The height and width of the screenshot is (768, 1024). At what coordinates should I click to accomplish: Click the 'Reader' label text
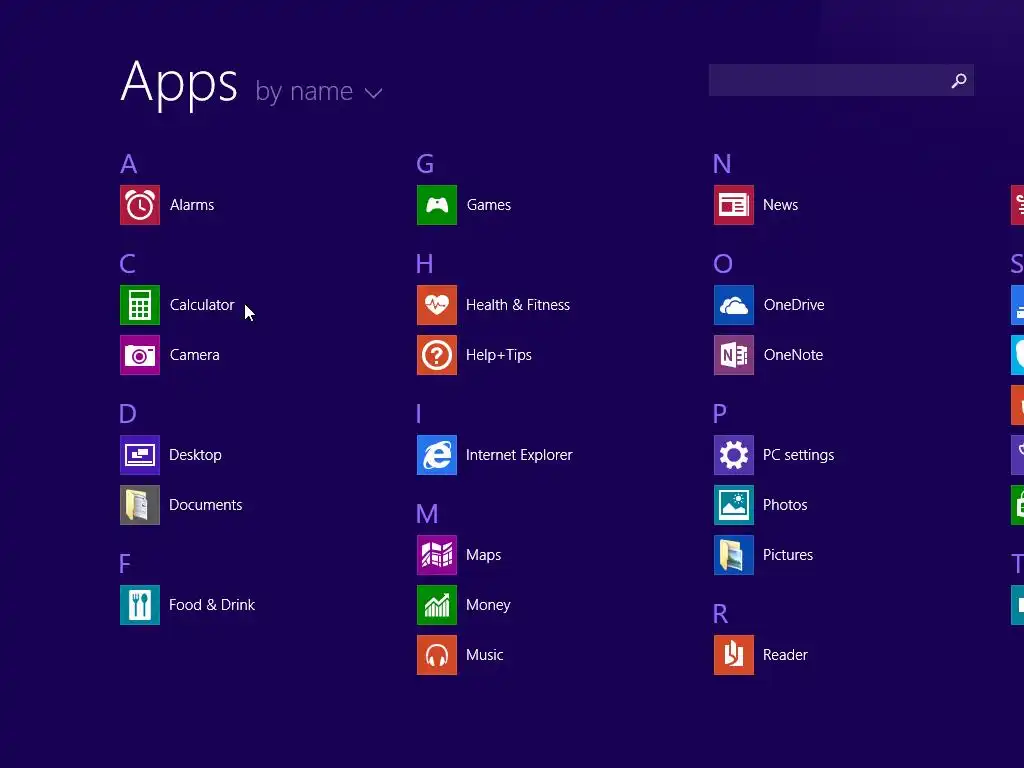click(x=786, y=655)
